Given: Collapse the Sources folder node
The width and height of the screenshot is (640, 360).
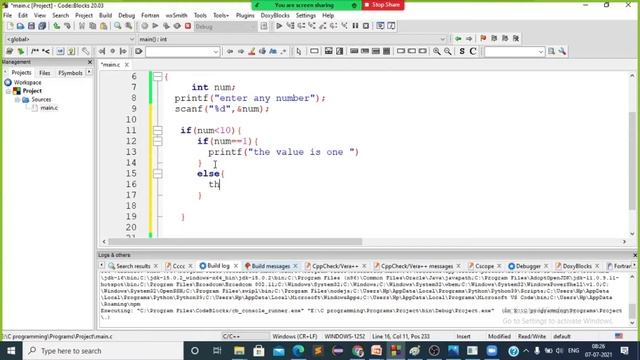Looking at the screenshot, I should point(17,100).
